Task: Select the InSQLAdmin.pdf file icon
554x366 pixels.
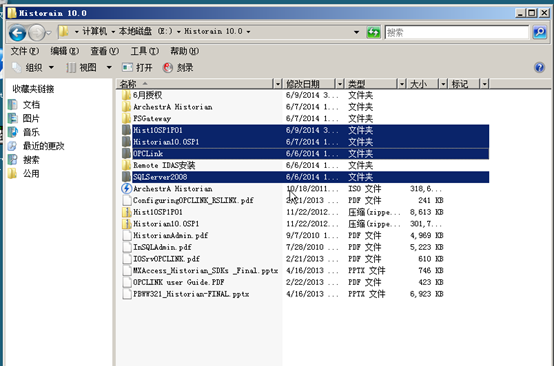Action: 126,247
